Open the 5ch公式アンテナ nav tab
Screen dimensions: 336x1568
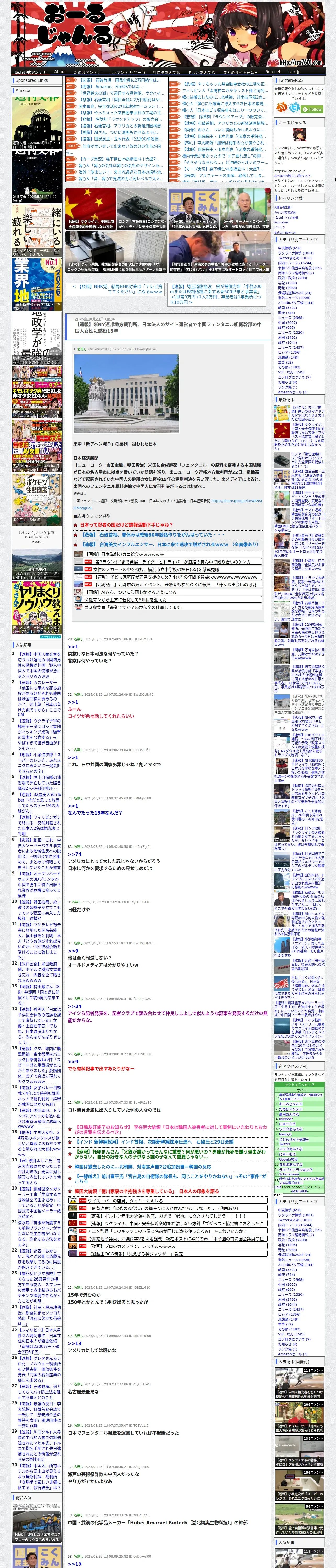(31, 72)
